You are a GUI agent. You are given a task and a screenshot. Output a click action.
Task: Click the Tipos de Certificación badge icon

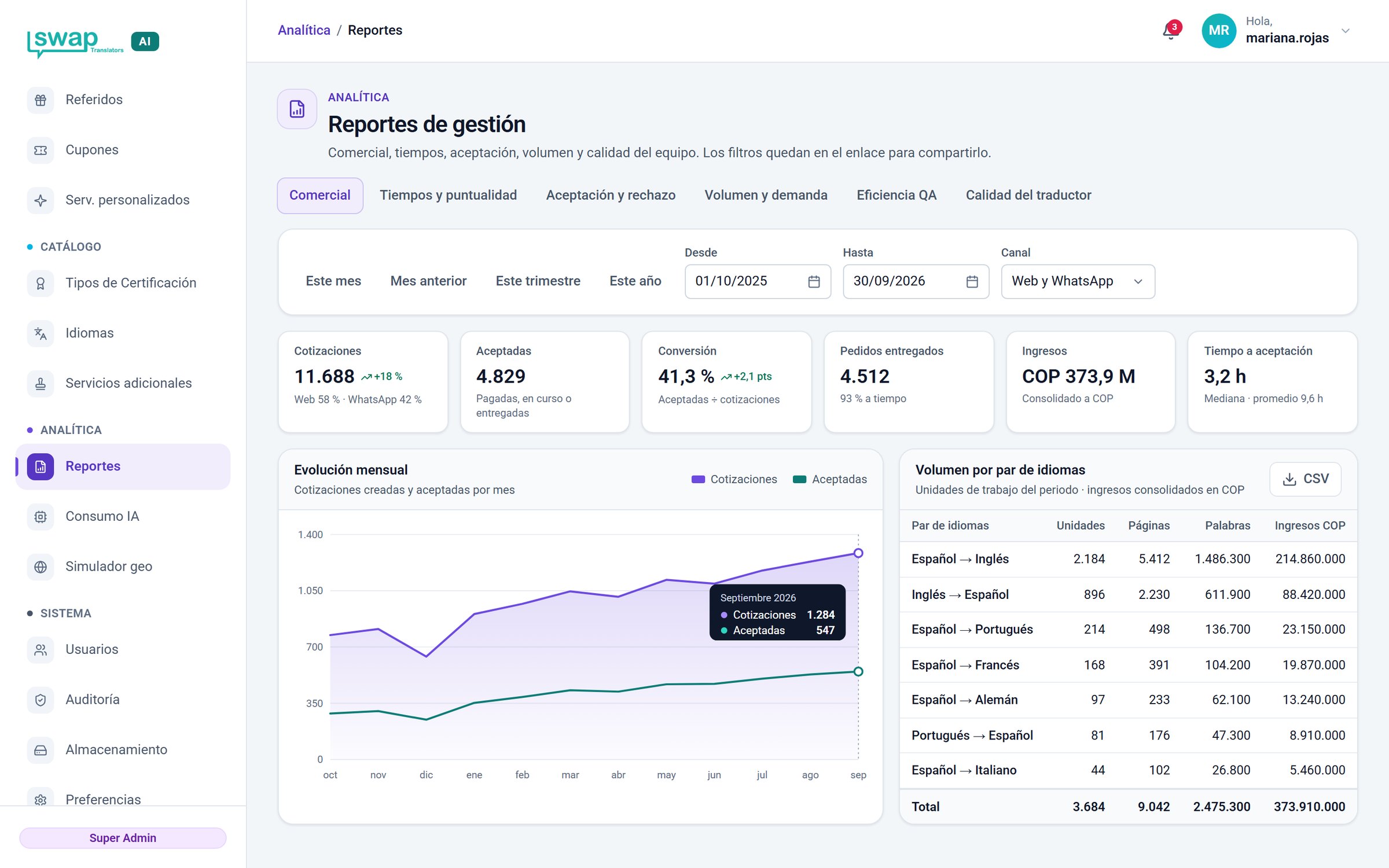point(41,283)
